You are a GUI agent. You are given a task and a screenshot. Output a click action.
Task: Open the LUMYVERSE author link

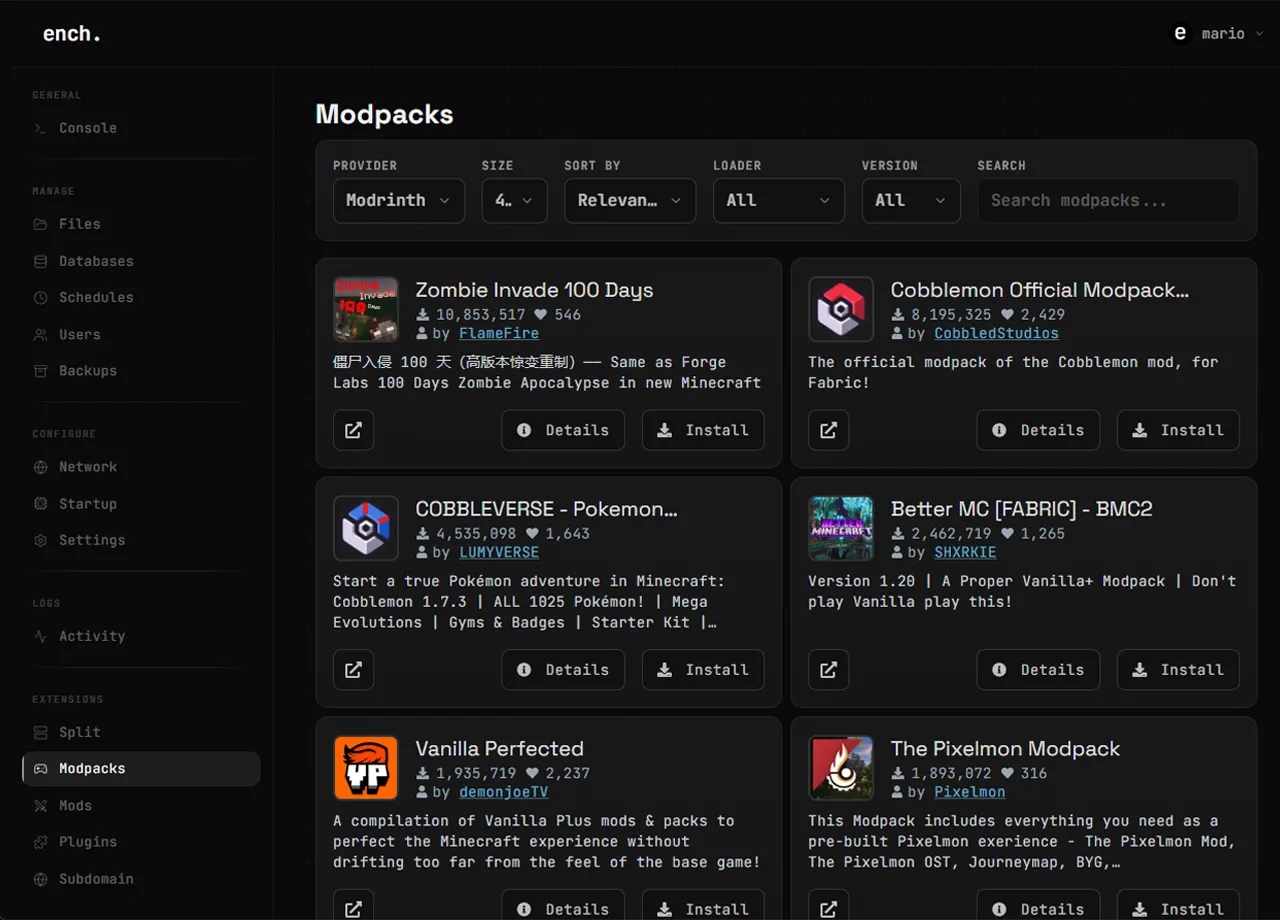(499, 552)
